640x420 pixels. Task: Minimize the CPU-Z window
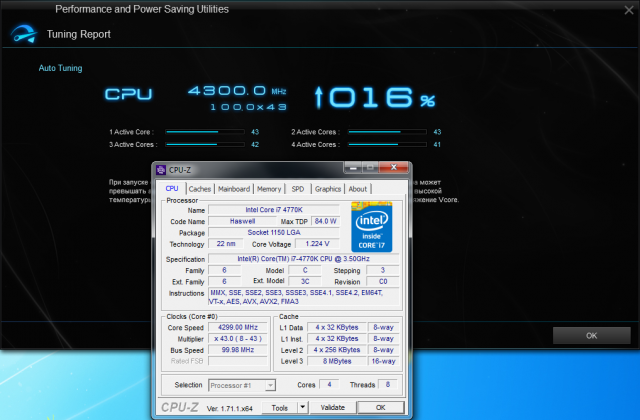click(353, 167)
